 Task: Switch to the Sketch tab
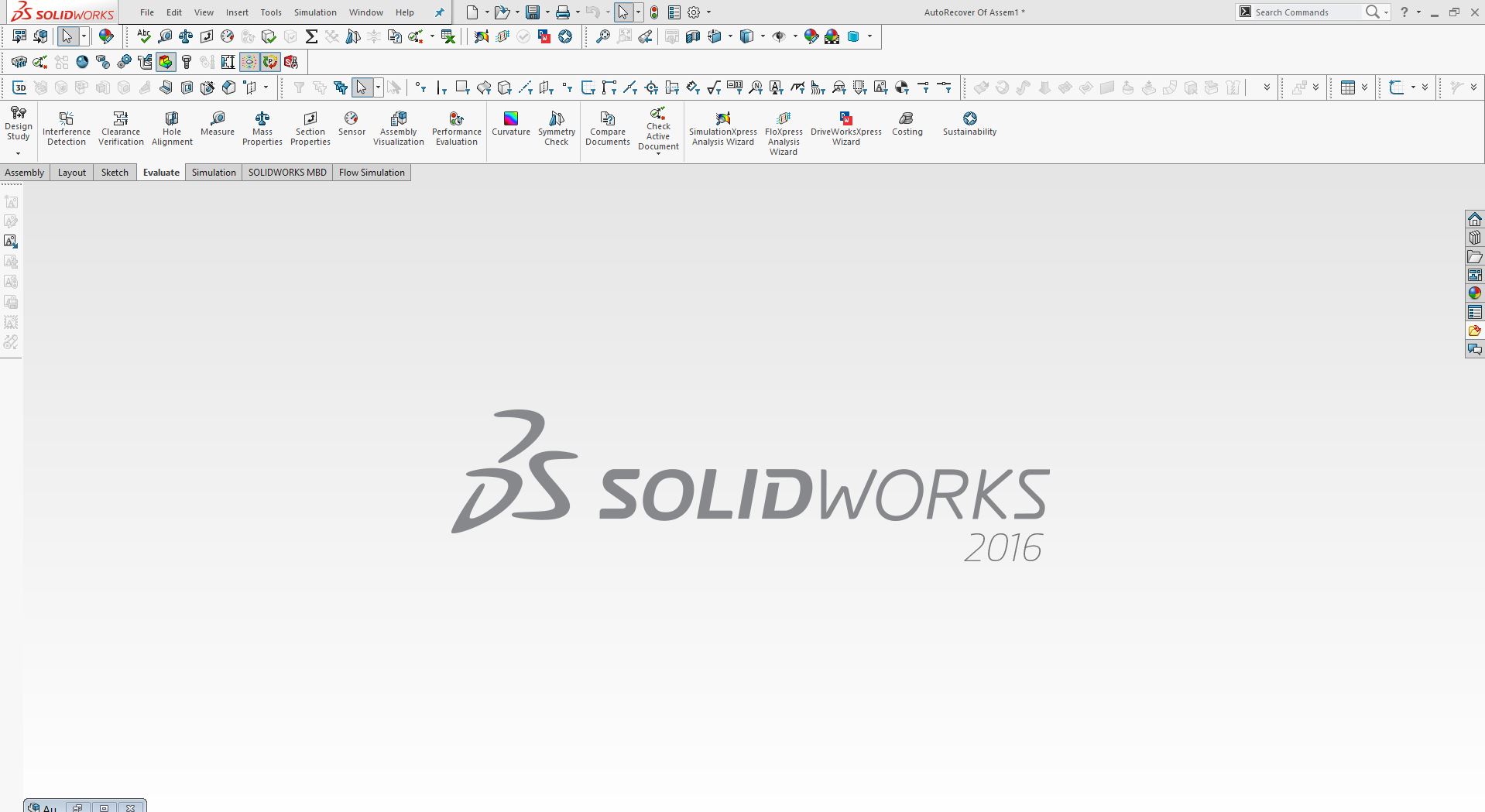click(x=115, y=173)
